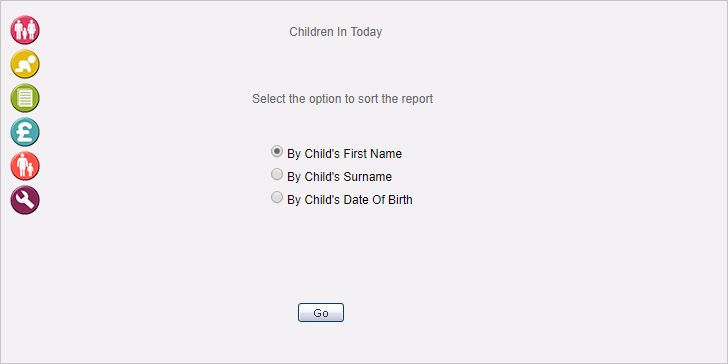The width and height of the screenshot is (728, 364).
Task: Open the pink family icon in sidebar
Action: pyautogui.click(x=25, y=30)
